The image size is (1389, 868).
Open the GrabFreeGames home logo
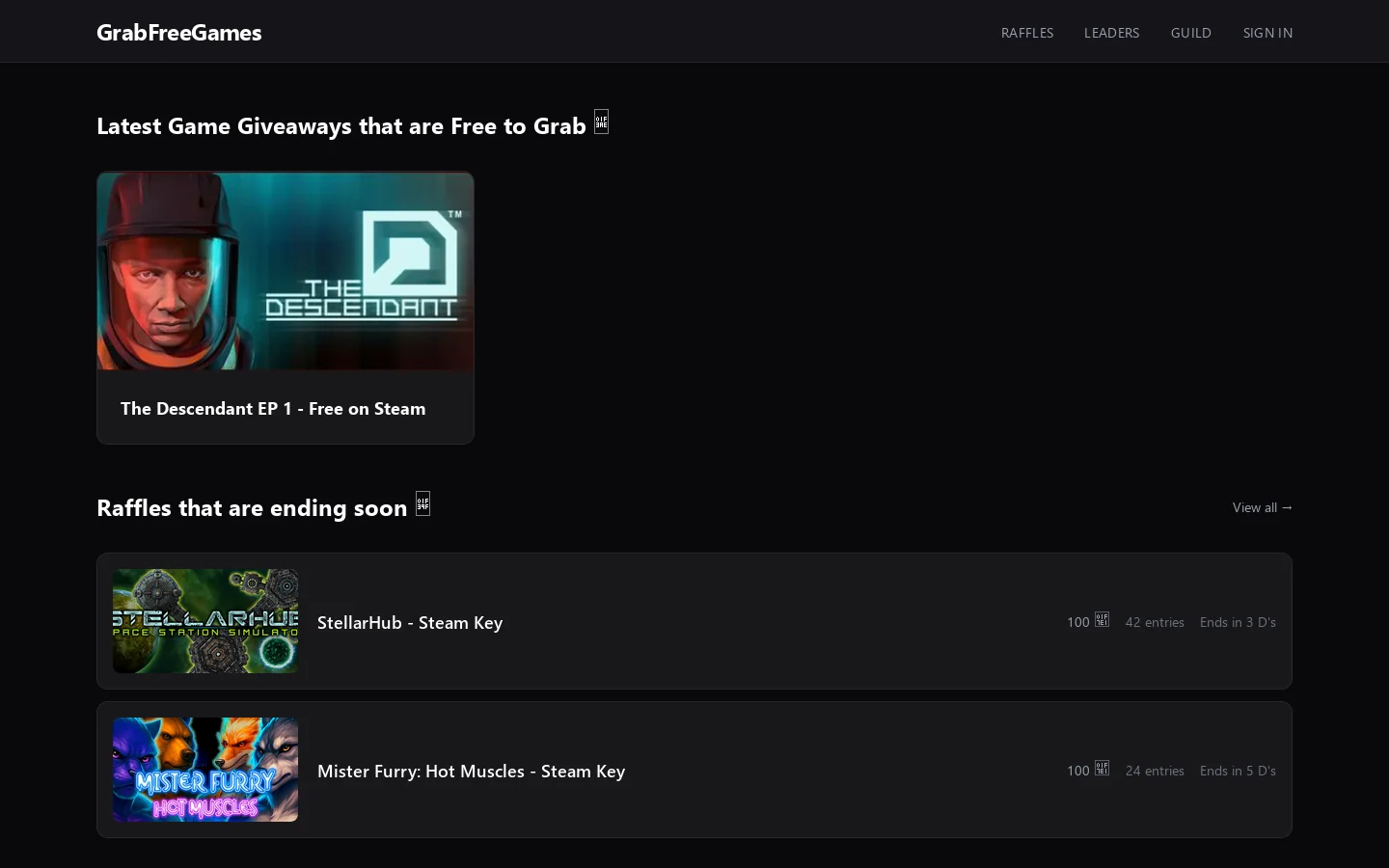coord(179,32)
